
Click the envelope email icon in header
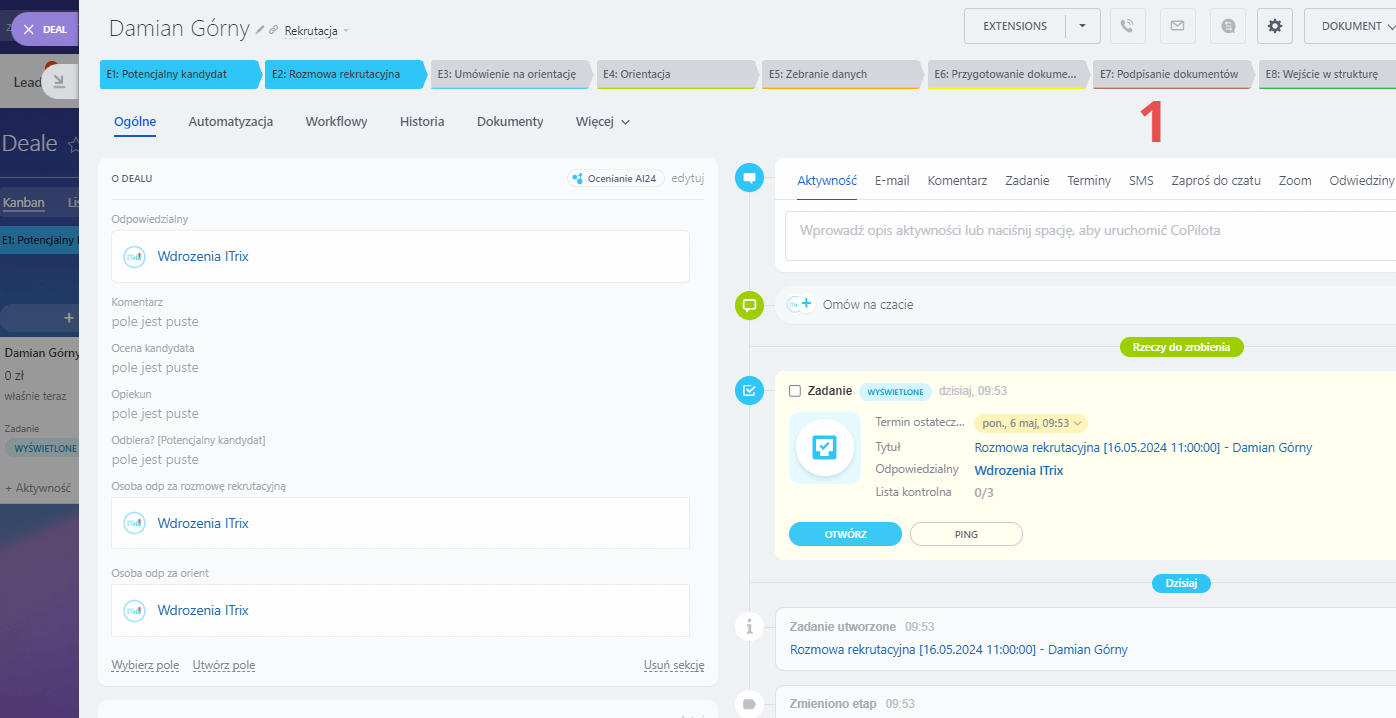[x=1177, y=26]
